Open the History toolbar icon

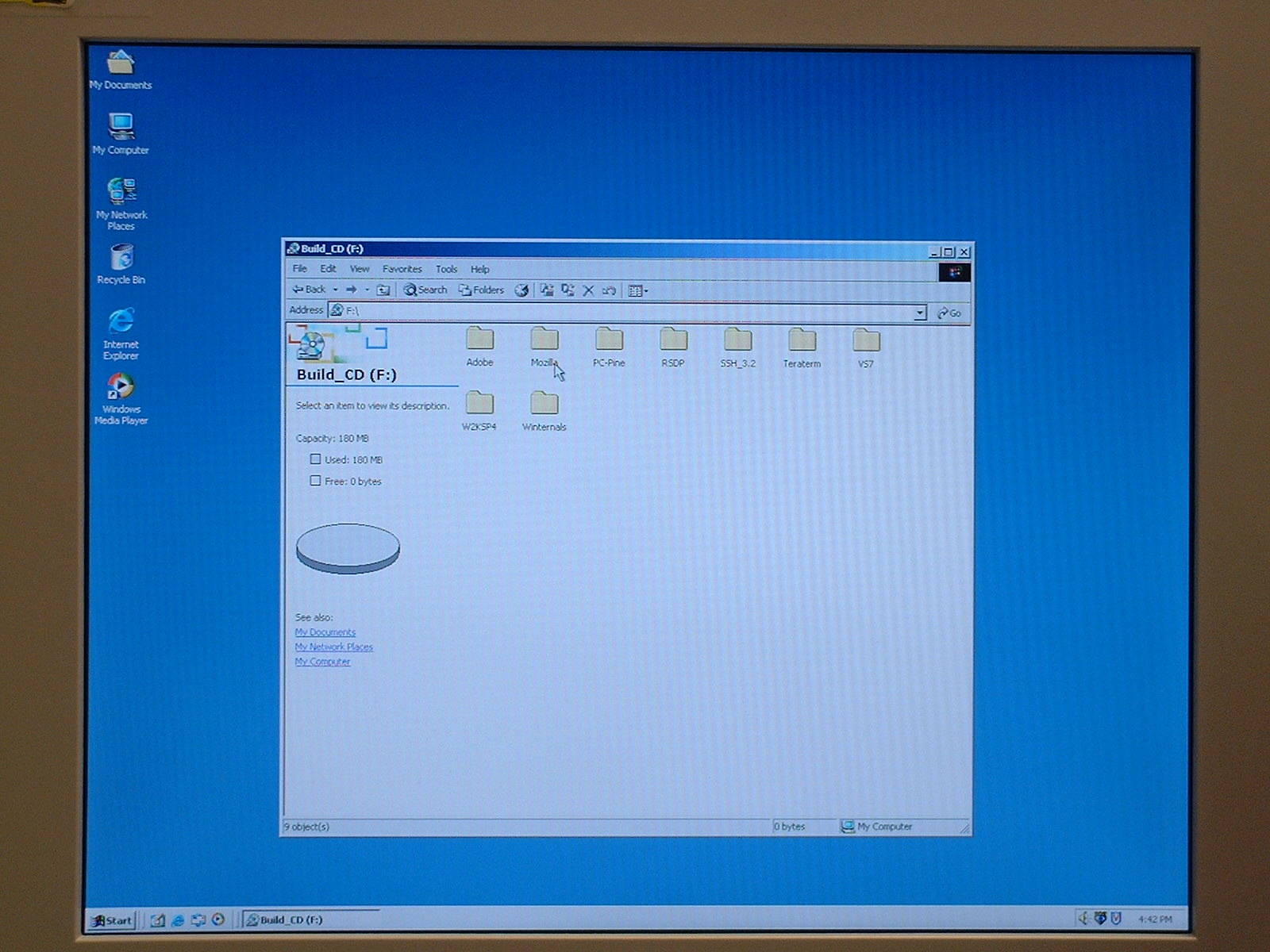pyautogui.click(x=521, y=290)
